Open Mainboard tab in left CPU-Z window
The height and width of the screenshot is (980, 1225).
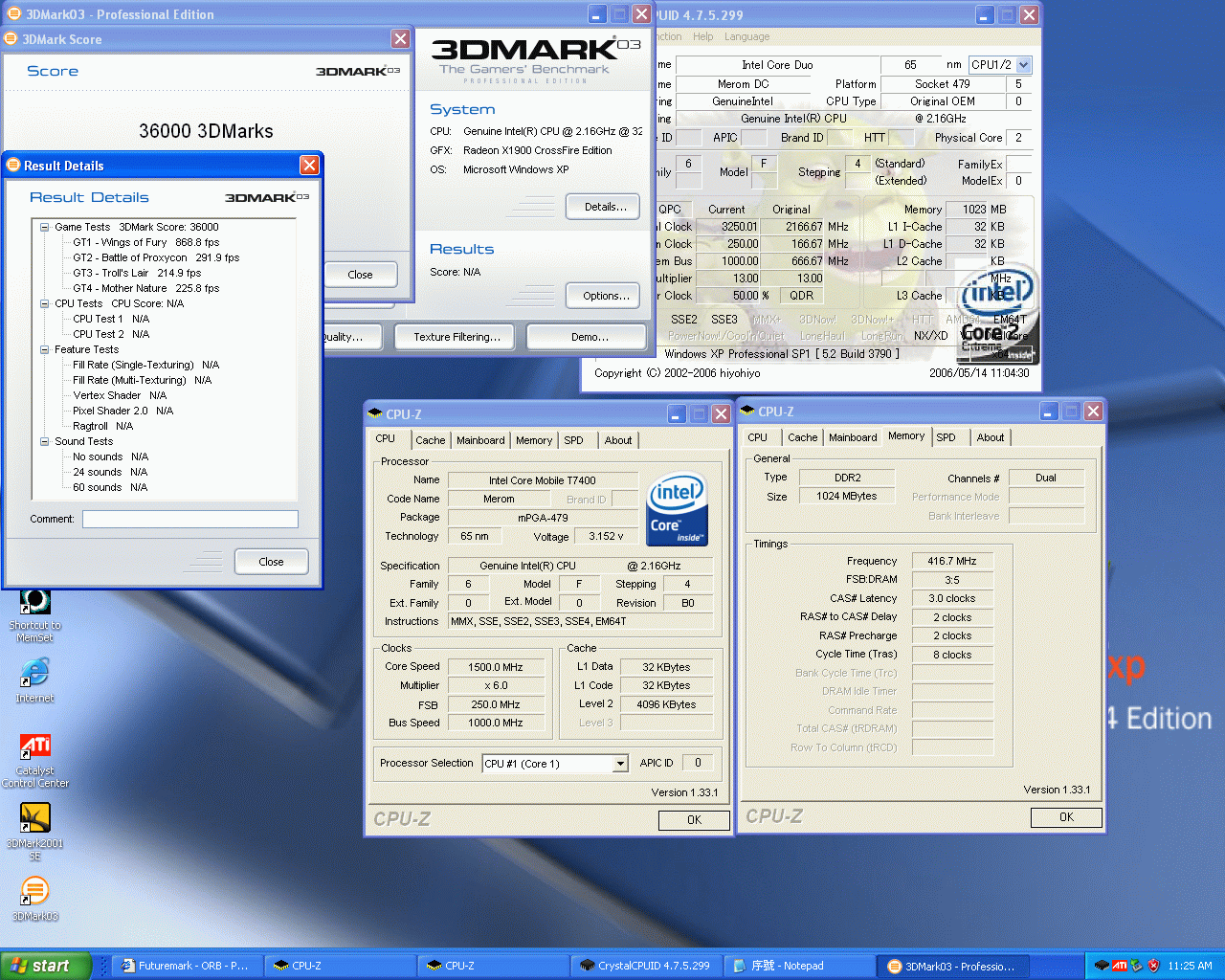click(x=480, y=440)
